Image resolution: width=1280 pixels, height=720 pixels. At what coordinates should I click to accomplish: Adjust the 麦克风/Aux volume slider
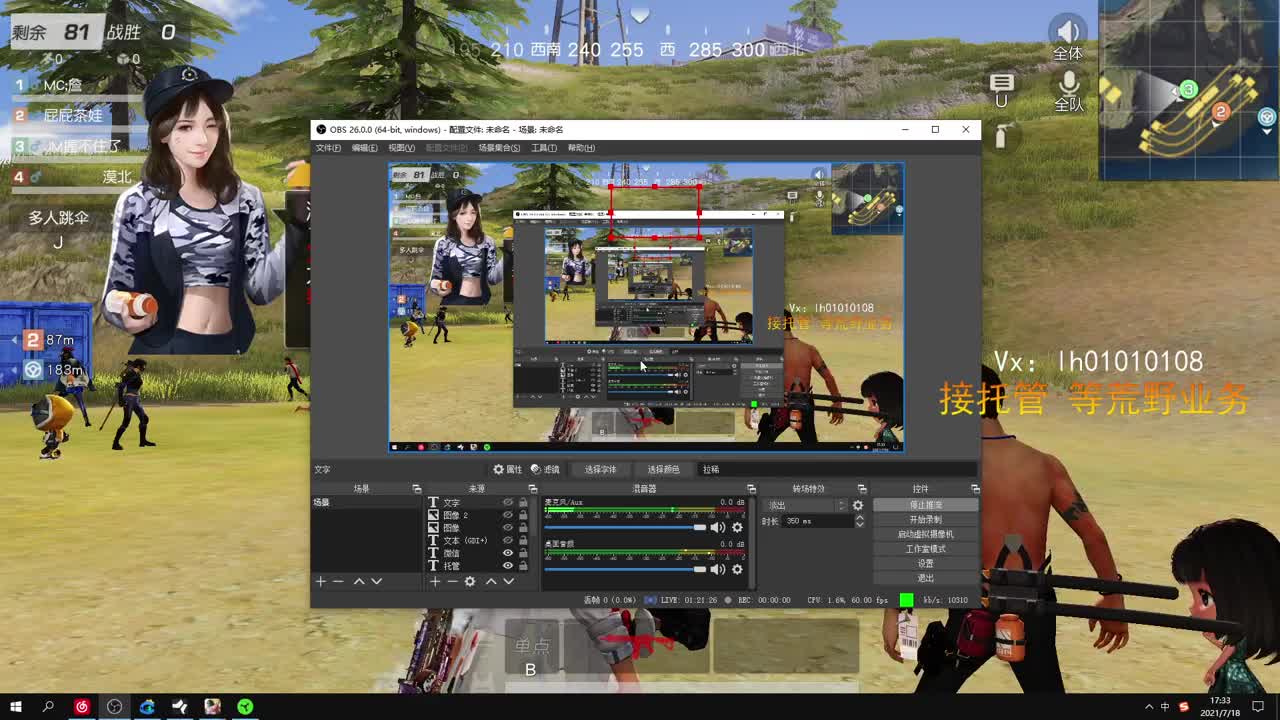point(625,527)
